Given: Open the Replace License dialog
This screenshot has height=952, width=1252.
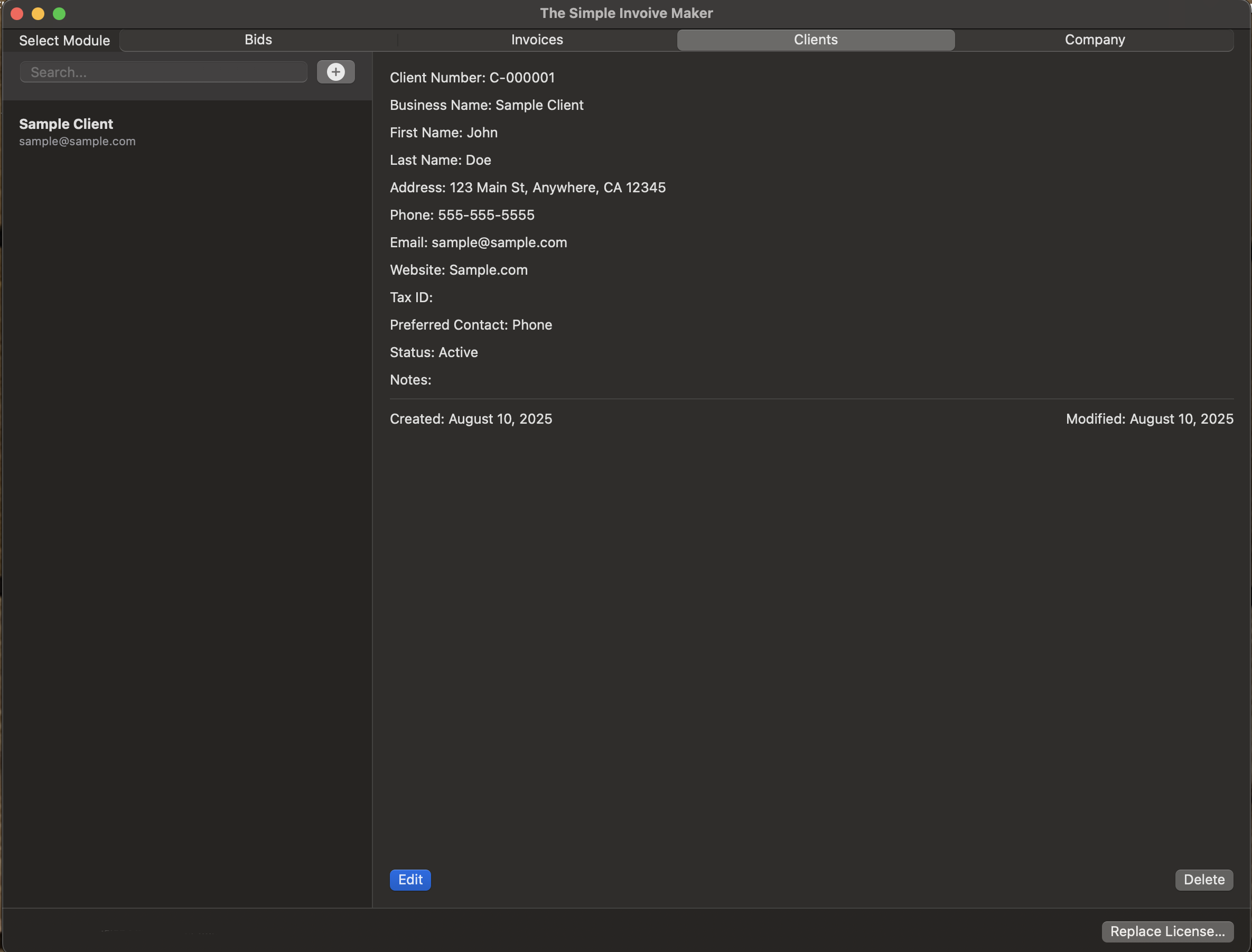Looking at the screenshot, I should pyautogui.click(x=1167, y=931).
